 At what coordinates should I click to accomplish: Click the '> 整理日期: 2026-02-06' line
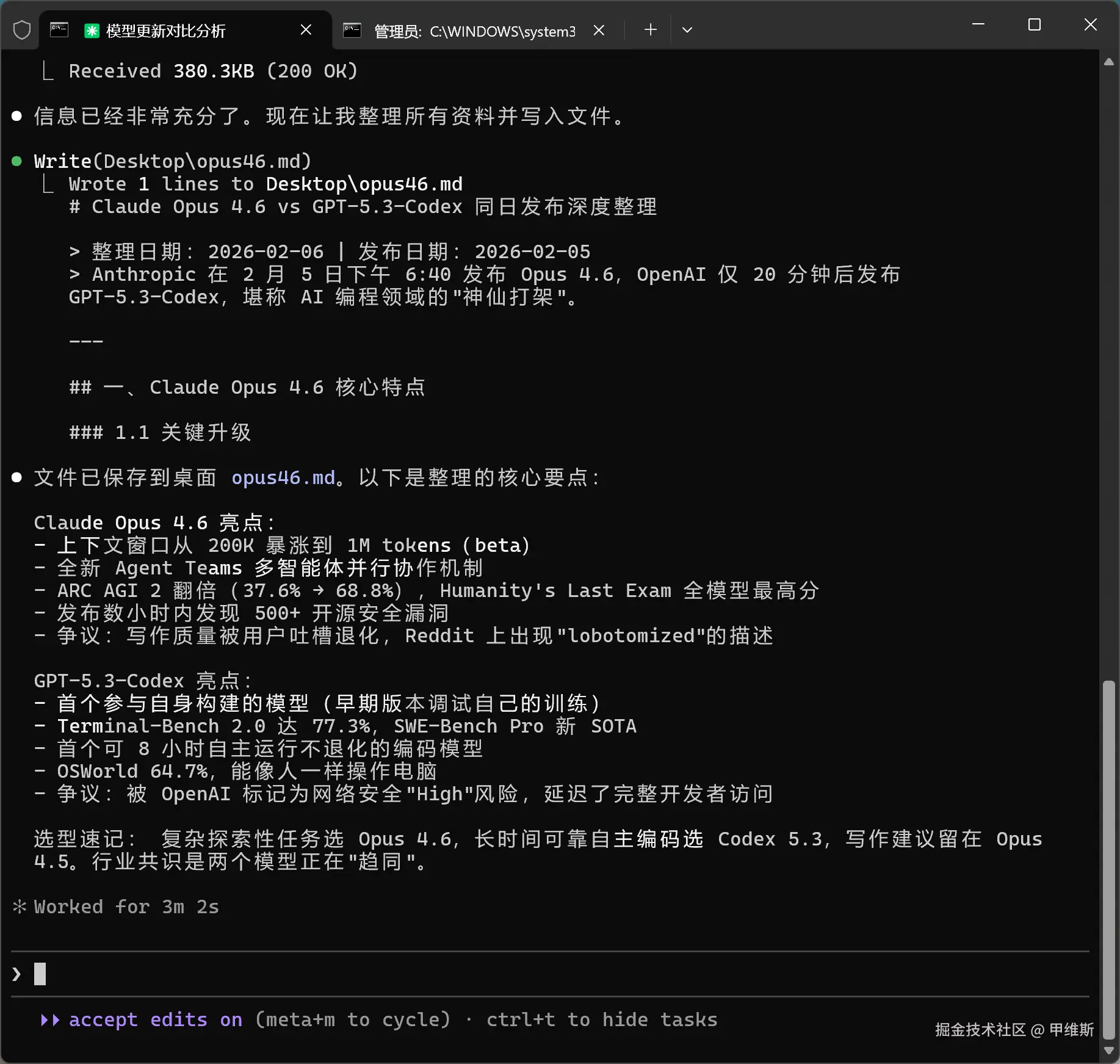click(330, 252)
